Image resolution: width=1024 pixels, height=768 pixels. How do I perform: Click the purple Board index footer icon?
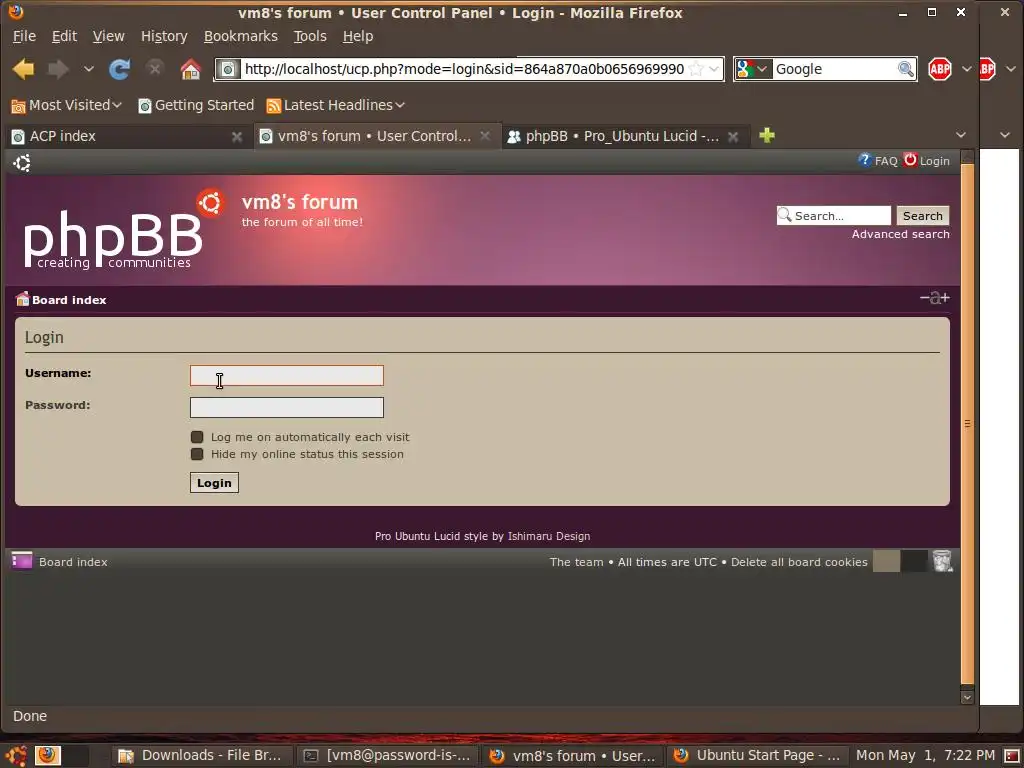(22, 561)
